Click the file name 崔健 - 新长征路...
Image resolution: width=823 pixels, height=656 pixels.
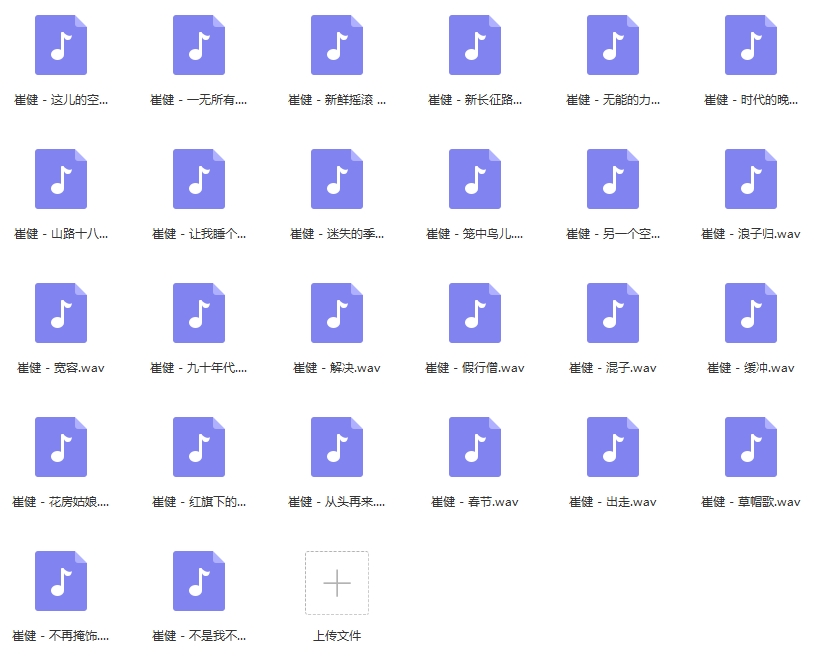pyautogui.click(x=475, y=100)
